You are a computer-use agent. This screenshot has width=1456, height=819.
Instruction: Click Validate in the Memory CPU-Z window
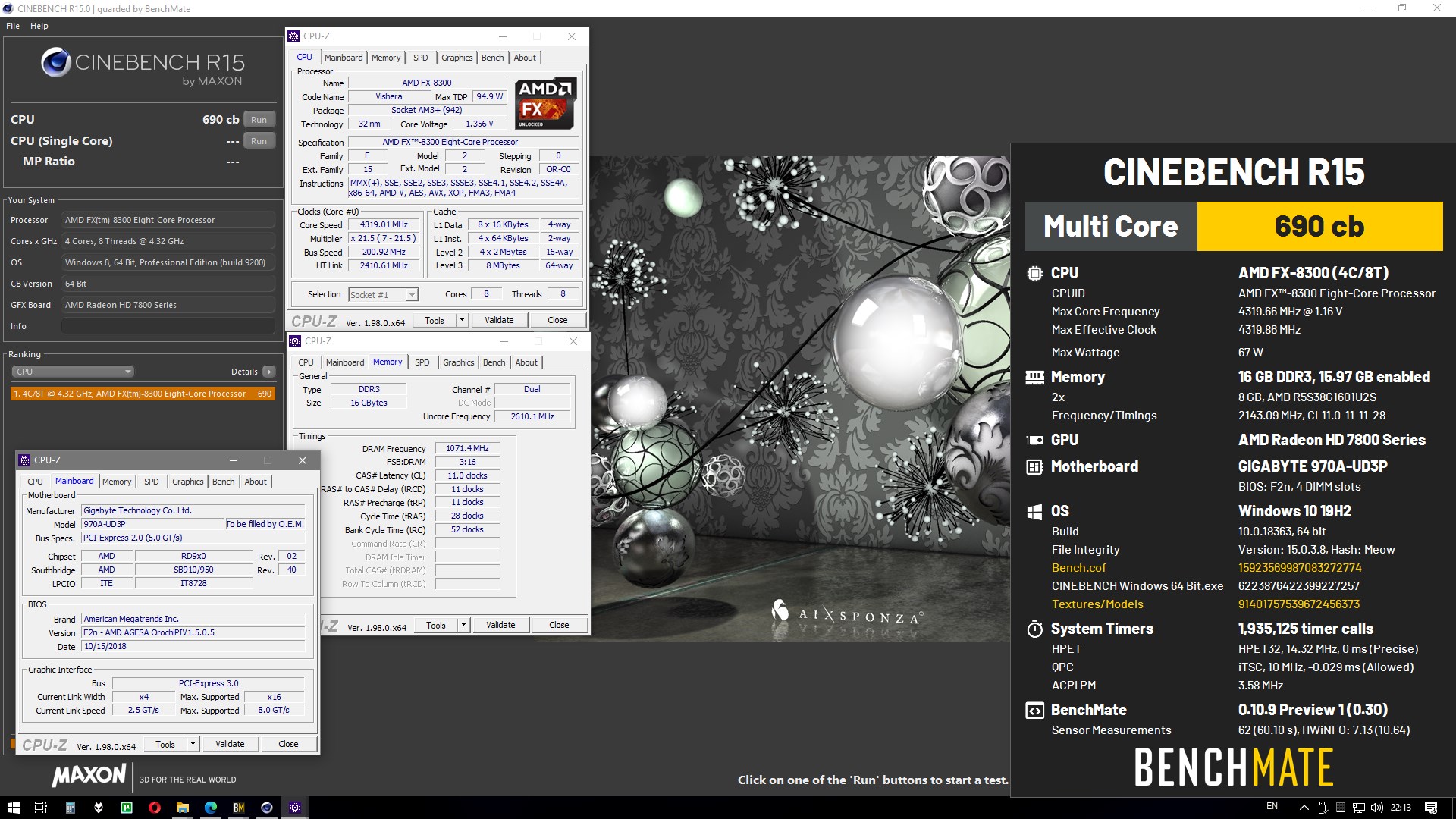500,625
